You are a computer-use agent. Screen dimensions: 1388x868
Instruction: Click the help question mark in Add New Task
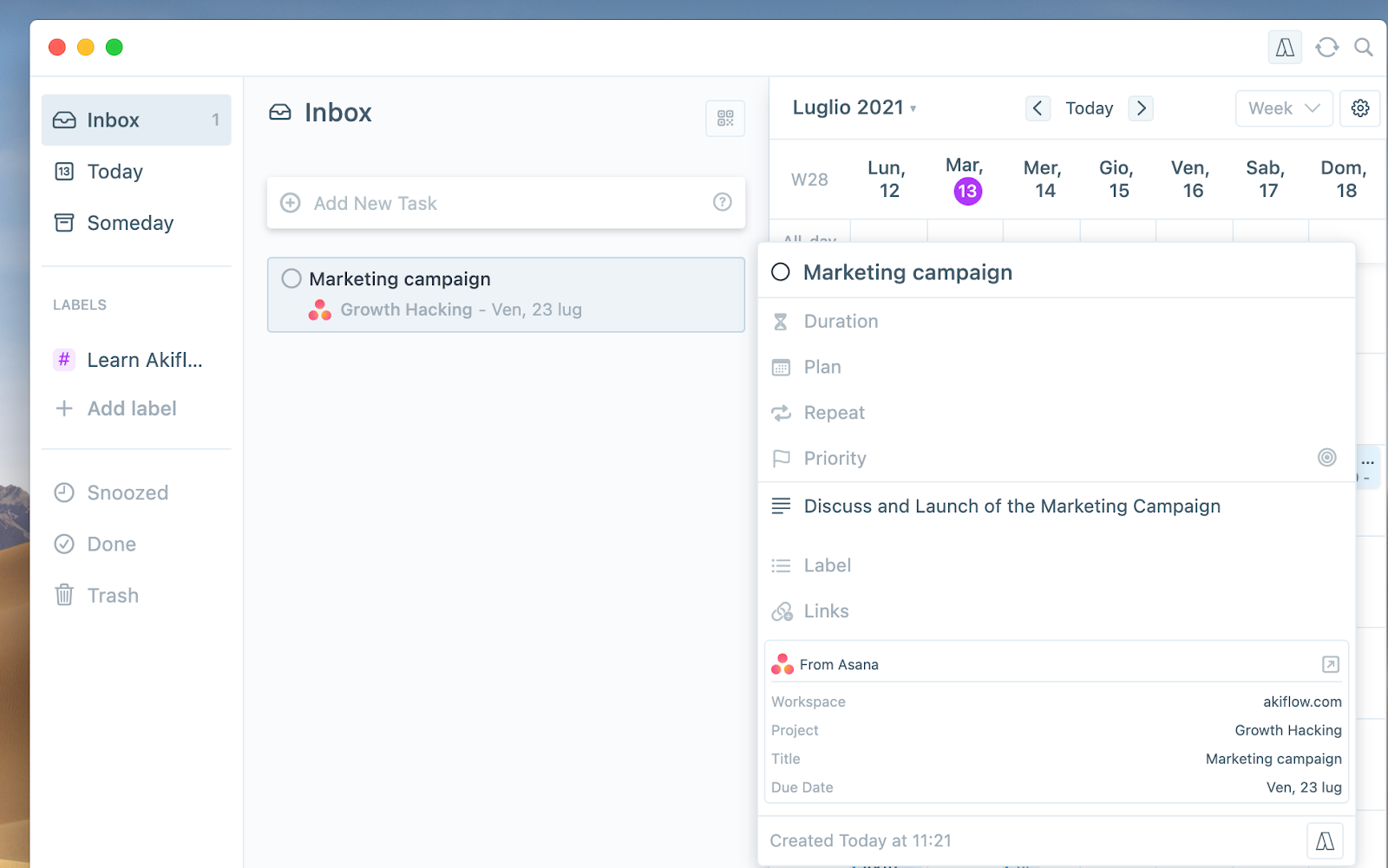723,202
